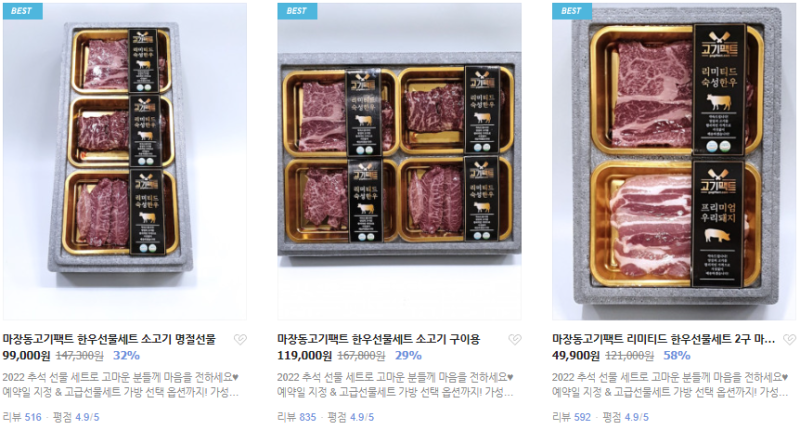The image size is (800, 430).
Task: Open the four-tray beef set product image
Action: click(399, 161)
